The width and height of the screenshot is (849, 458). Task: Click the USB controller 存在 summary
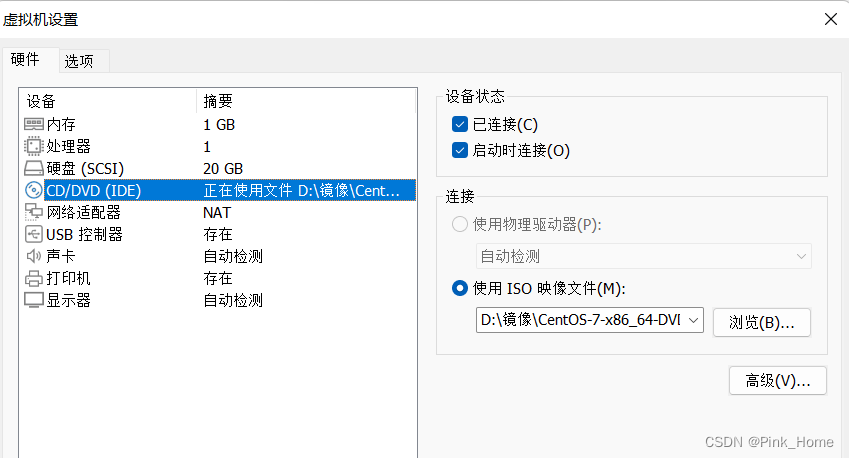click(x=218, y=234)
